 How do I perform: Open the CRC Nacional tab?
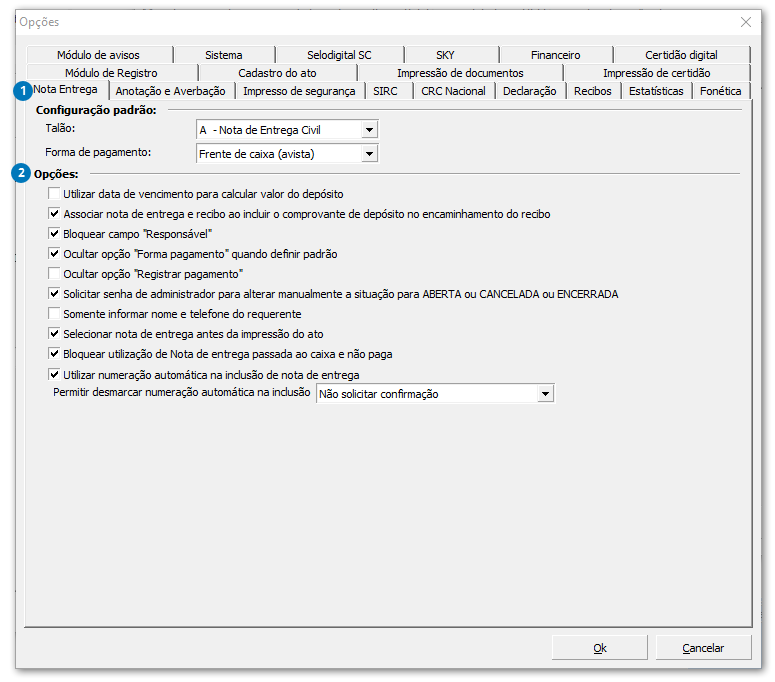point(453,91)
